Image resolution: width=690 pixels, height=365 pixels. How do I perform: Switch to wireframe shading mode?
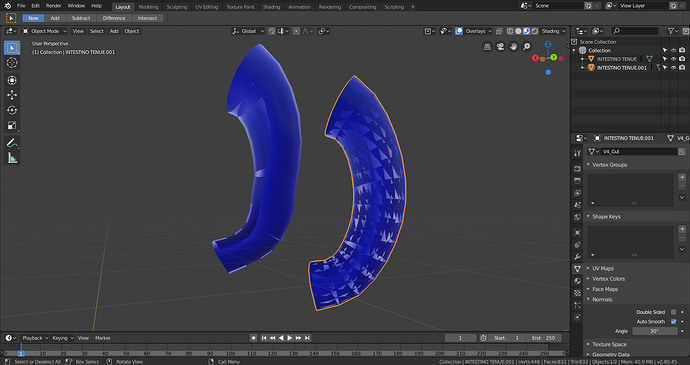[510, 31]
